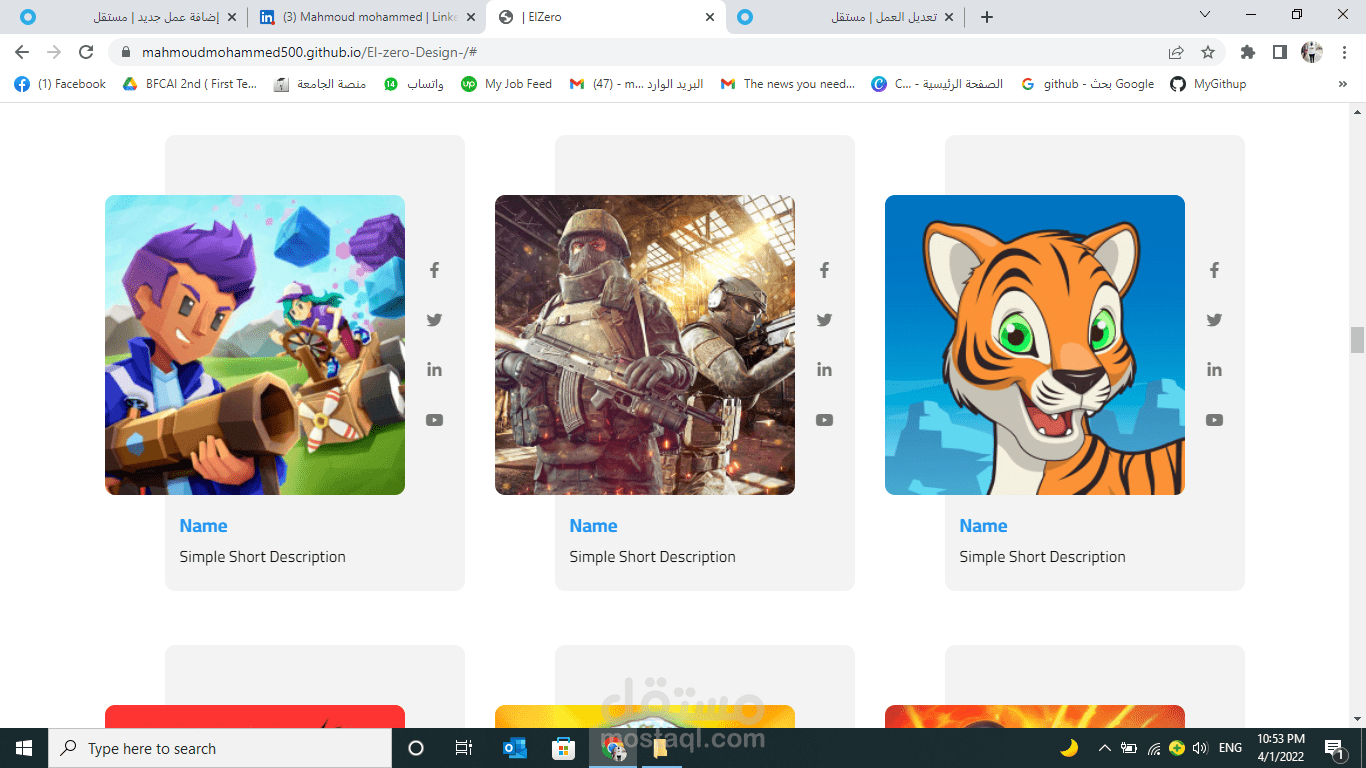Go back with the browser back arrow

tap(22, 52)
